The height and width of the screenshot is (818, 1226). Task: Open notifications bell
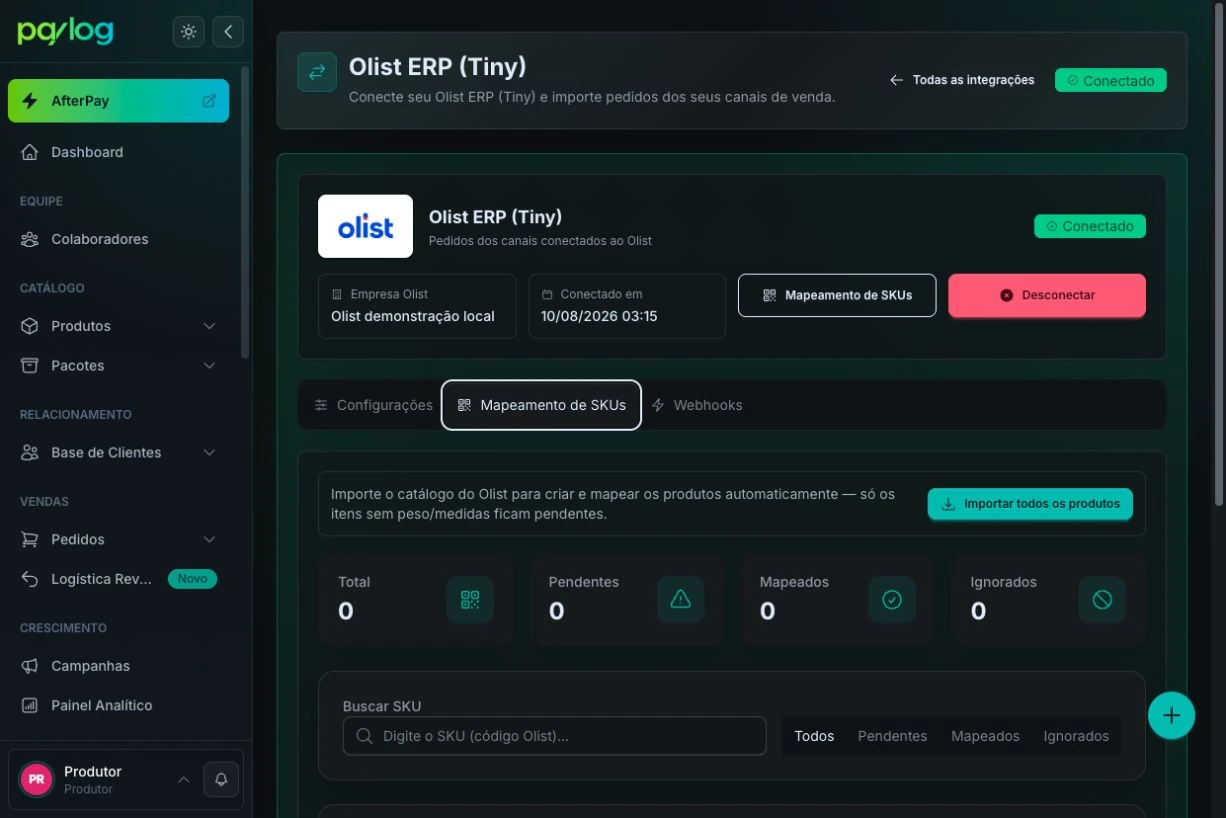(x=221, y=779)
